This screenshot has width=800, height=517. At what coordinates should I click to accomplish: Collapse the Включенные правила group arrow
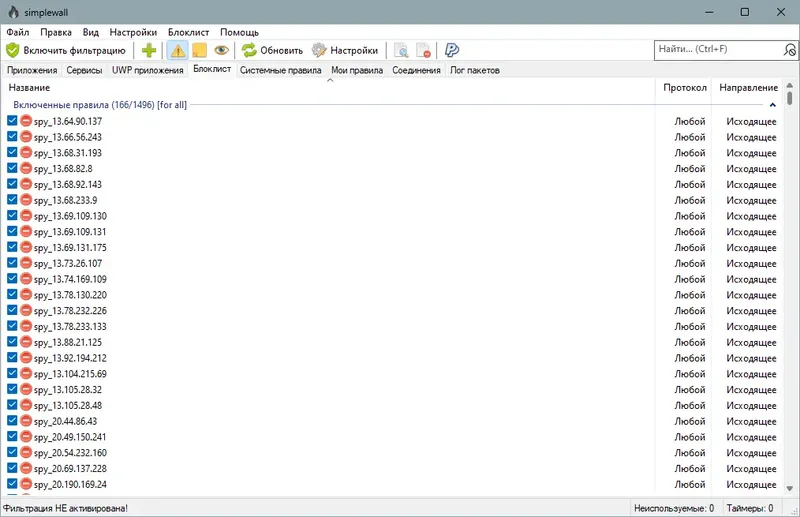772,105
